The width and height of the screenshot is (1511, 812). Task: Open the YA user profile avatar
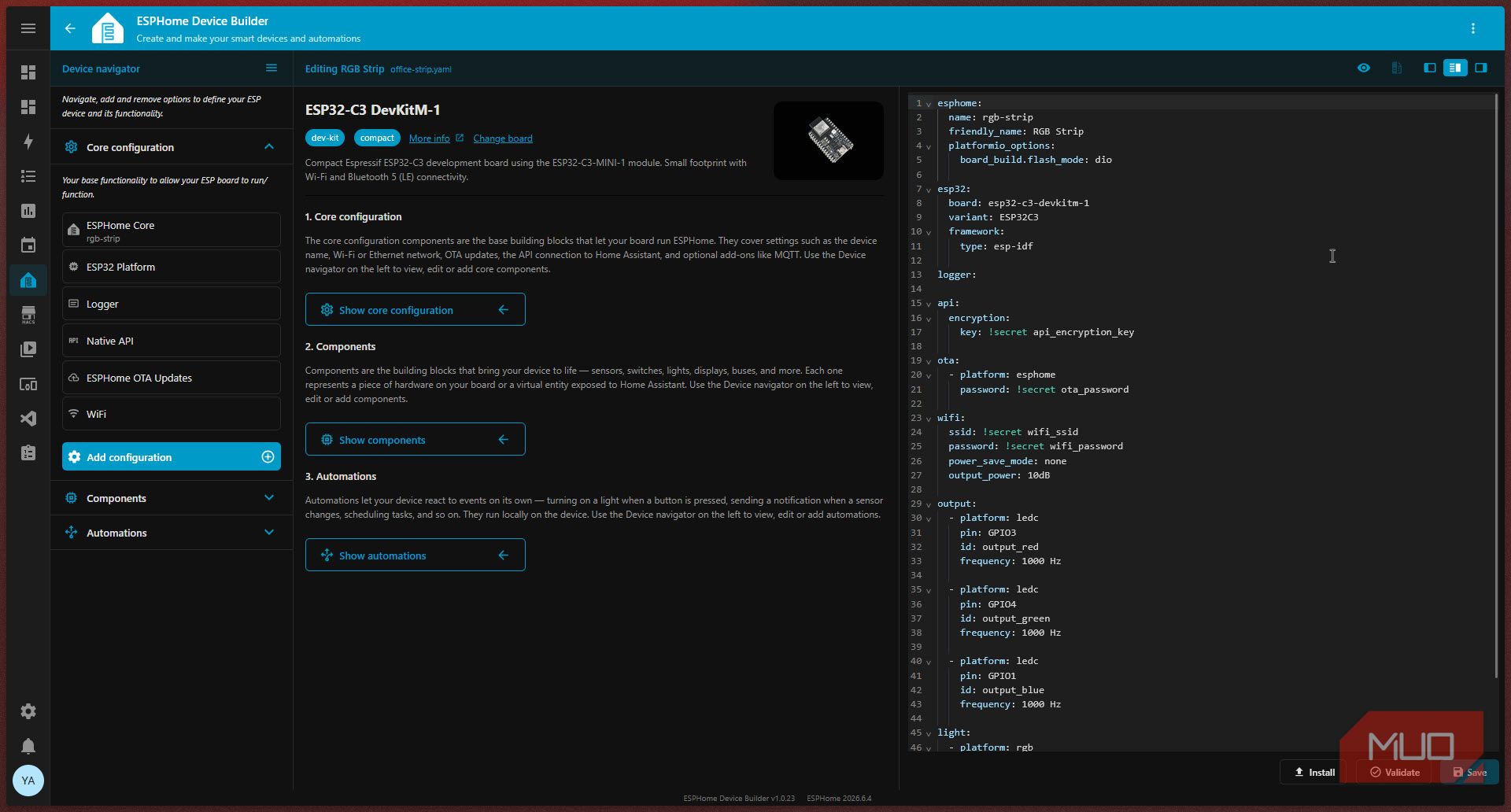[28, 781]
